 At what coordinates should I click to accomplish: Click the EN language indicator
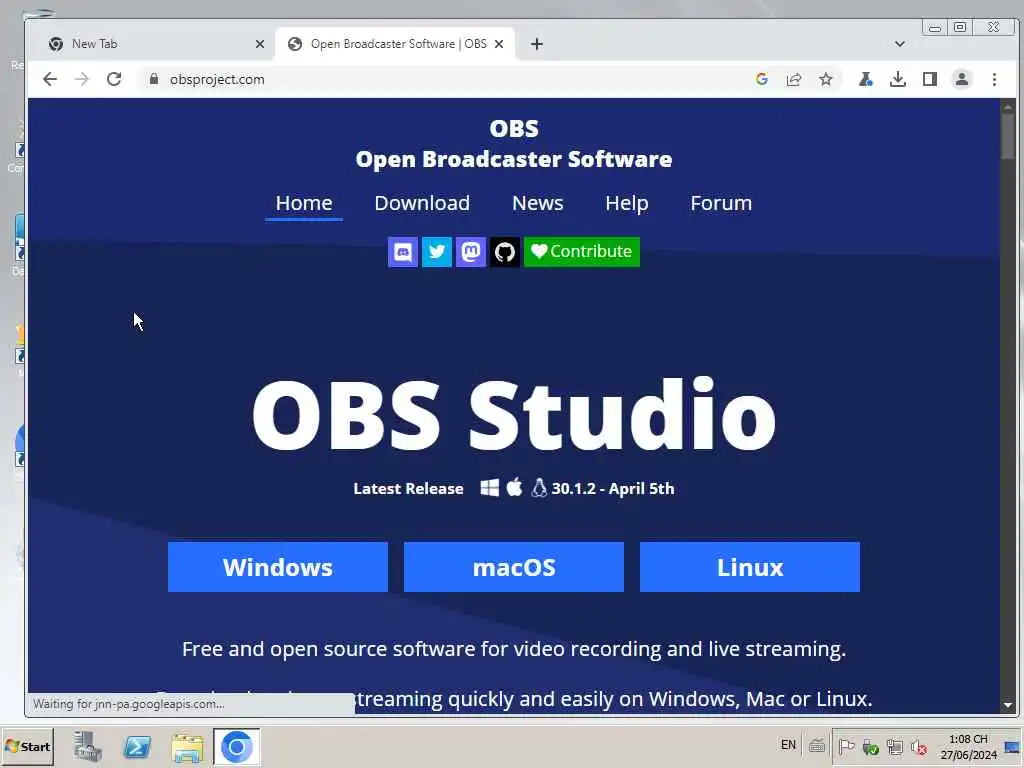coord(788,745)
